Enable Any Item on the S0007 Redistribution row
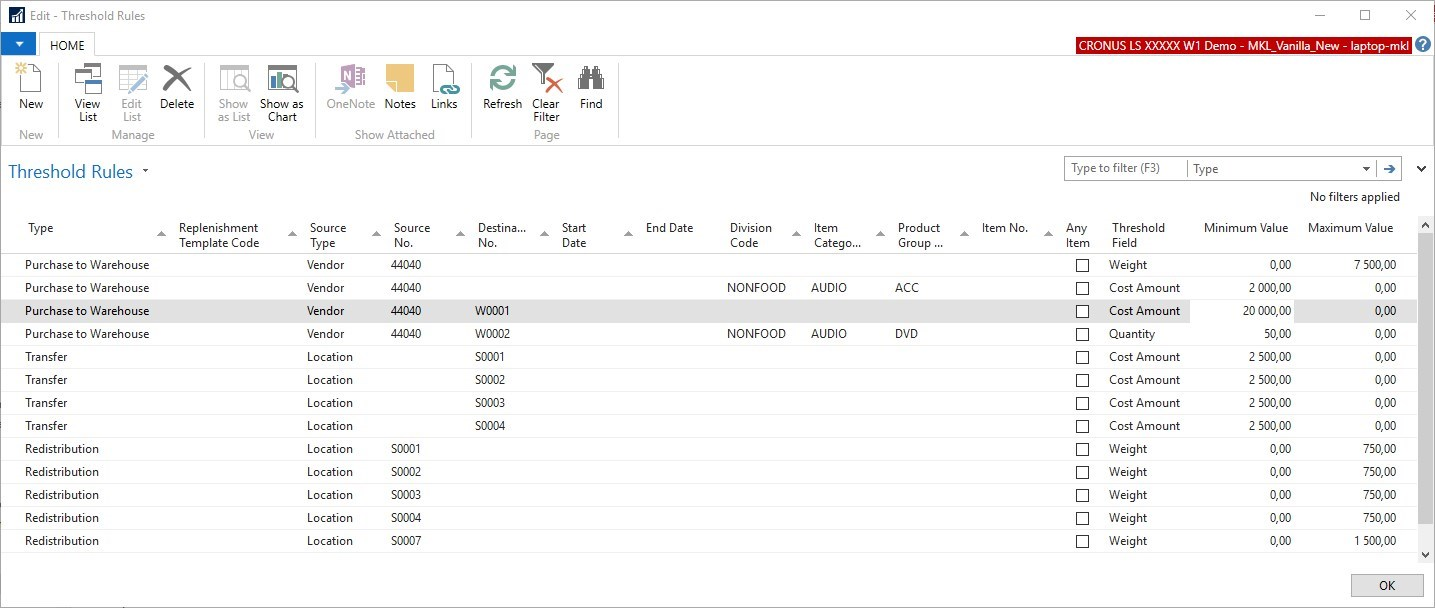Image resolution: width=1435 pixels, height=608 pixels. (1082, 542)
